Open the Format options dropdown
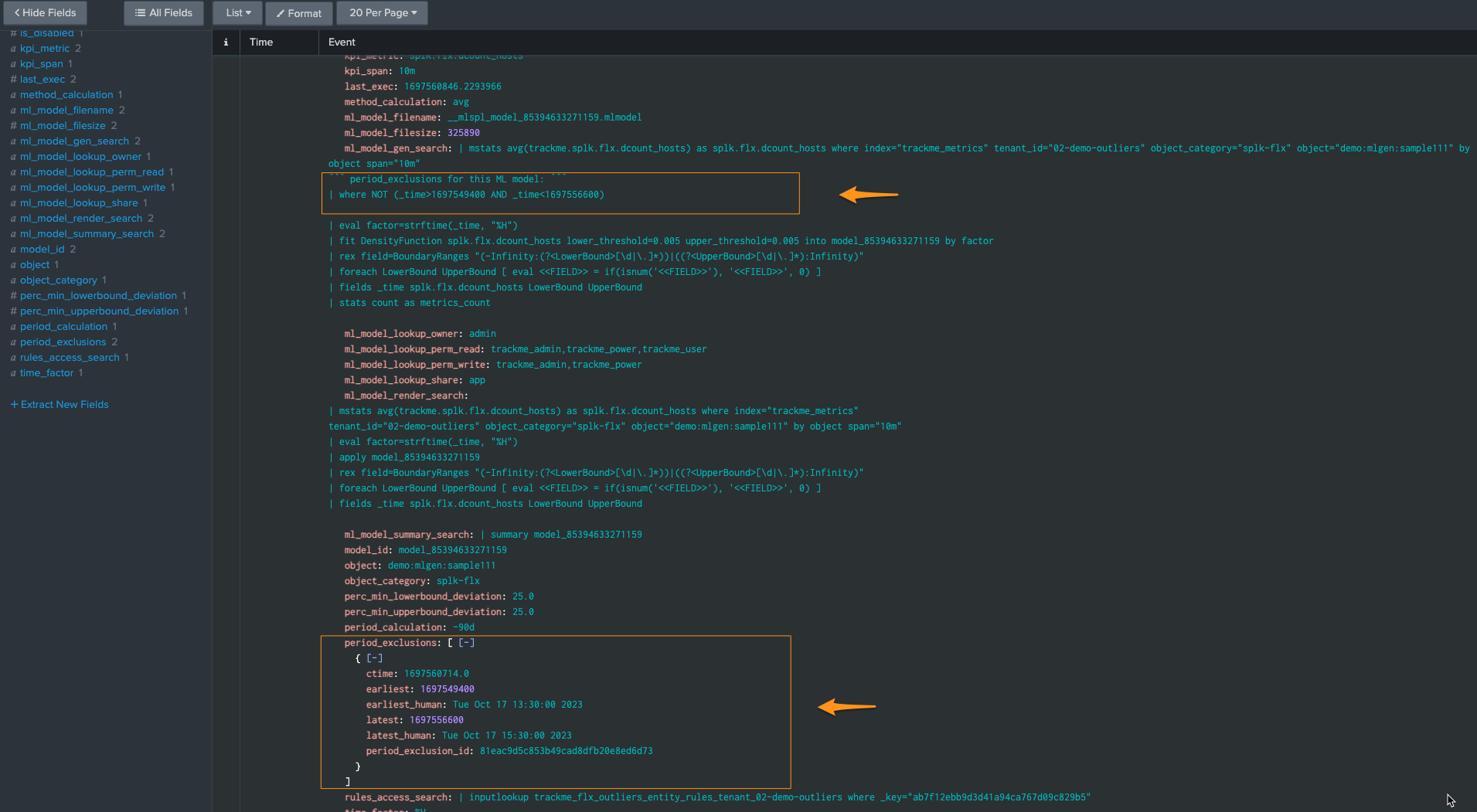This screenshot has height=812, width=1477. (299, 13)
